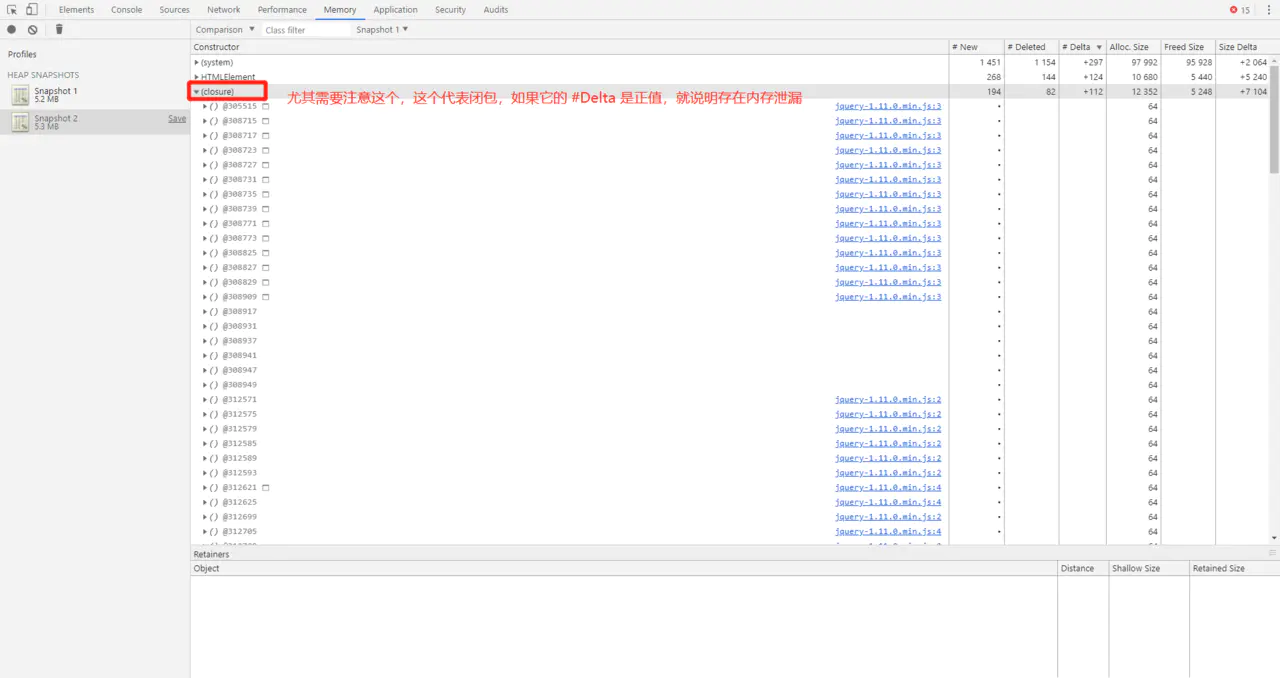Expand the @308917 closure entry
The width and height of the screenshot is (1280, 678).
(205, 311)
